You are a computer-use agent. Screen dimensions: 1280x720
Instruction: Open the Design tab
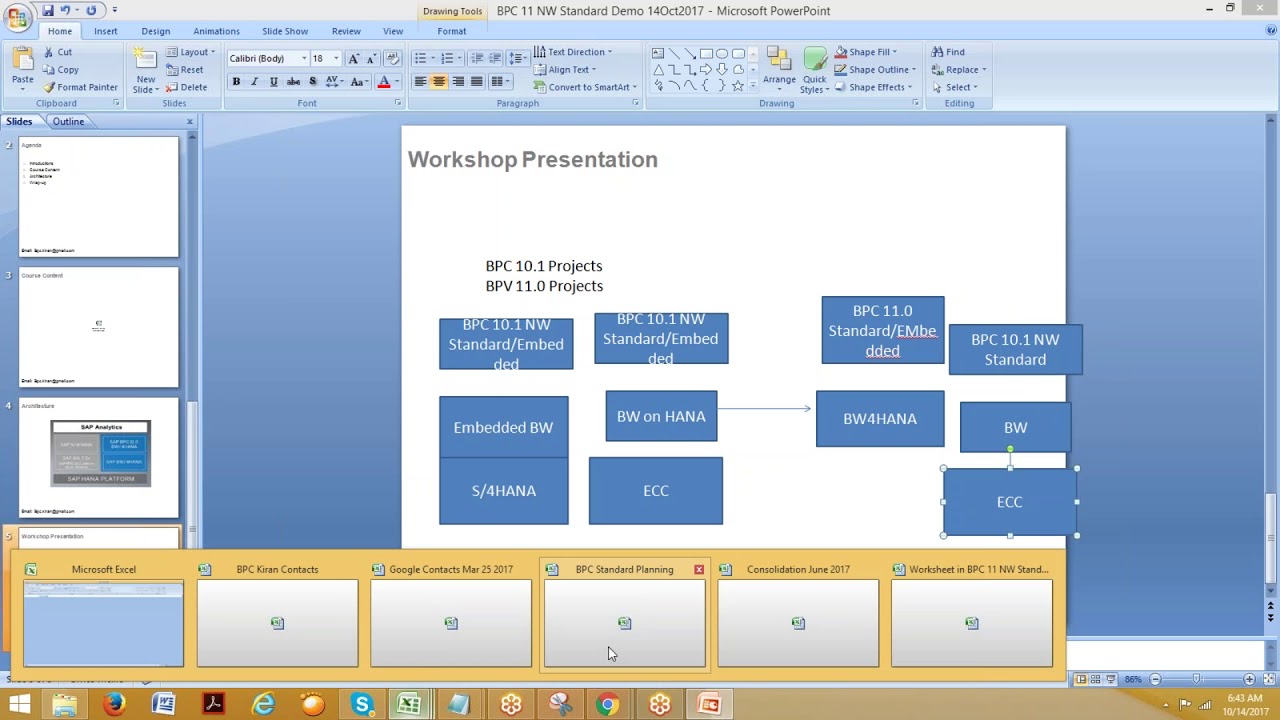point(155,31)
